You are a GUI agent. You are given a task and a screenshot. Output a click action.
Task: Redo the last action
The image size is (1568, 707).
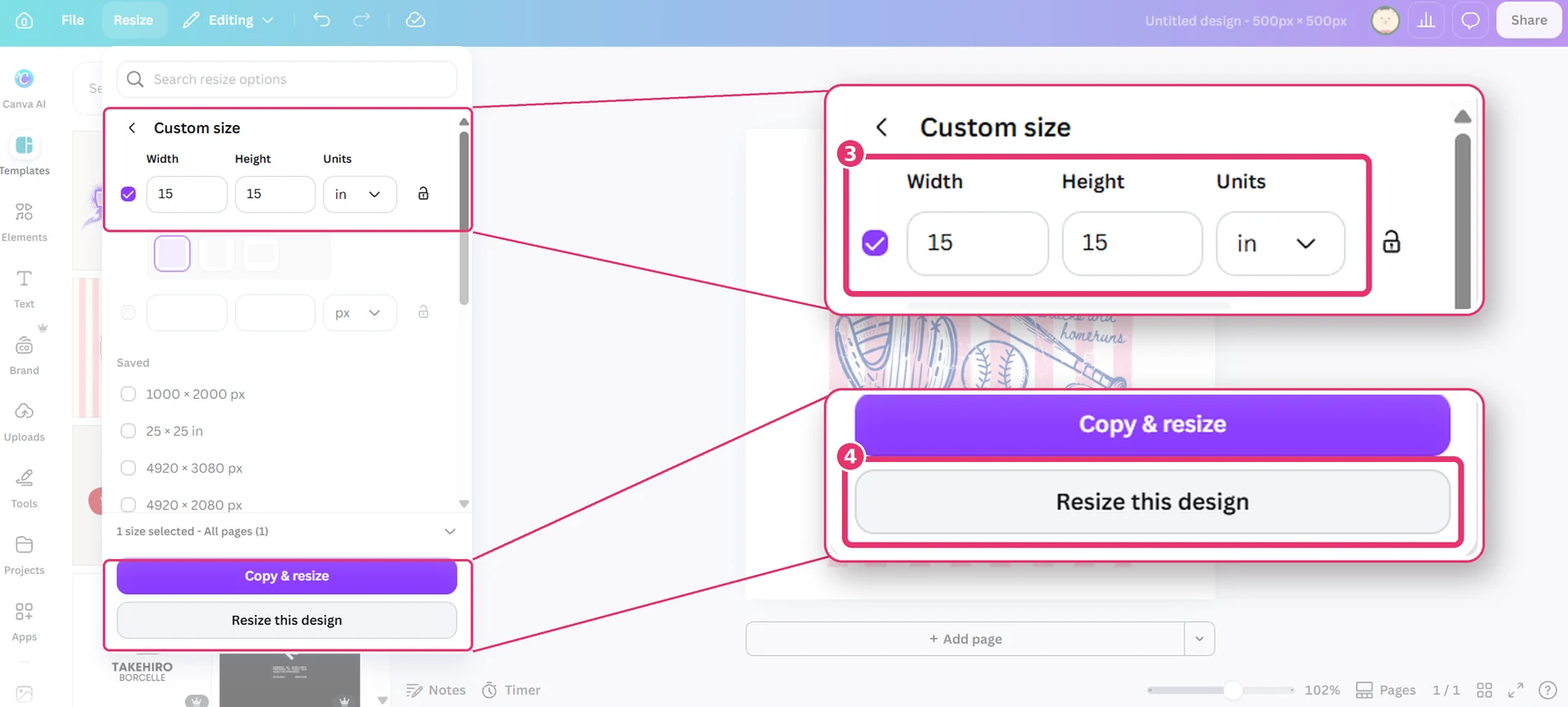tap(361, 20)
